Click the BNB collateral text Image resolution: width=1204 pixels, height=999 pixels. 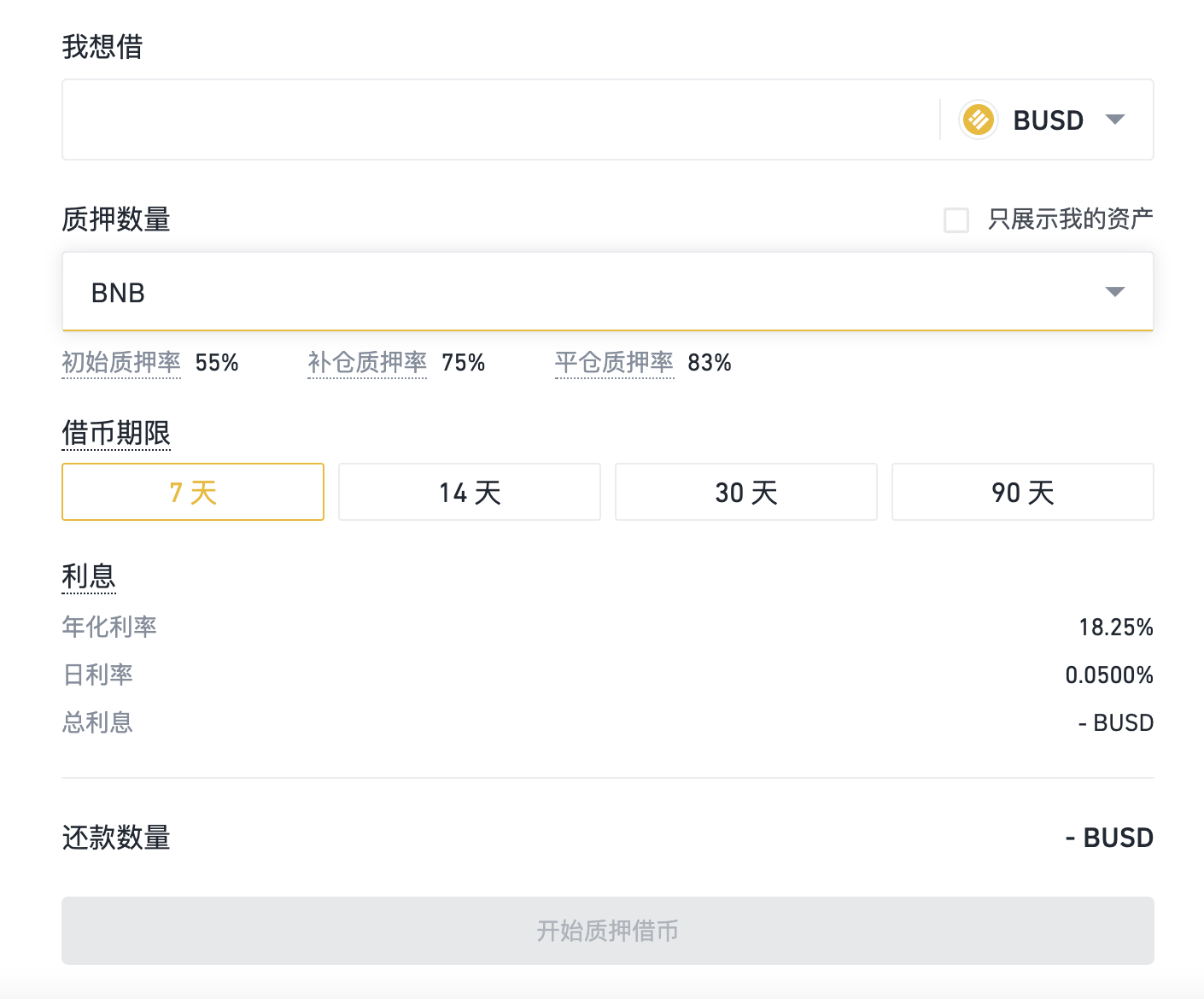click(118, 293)
